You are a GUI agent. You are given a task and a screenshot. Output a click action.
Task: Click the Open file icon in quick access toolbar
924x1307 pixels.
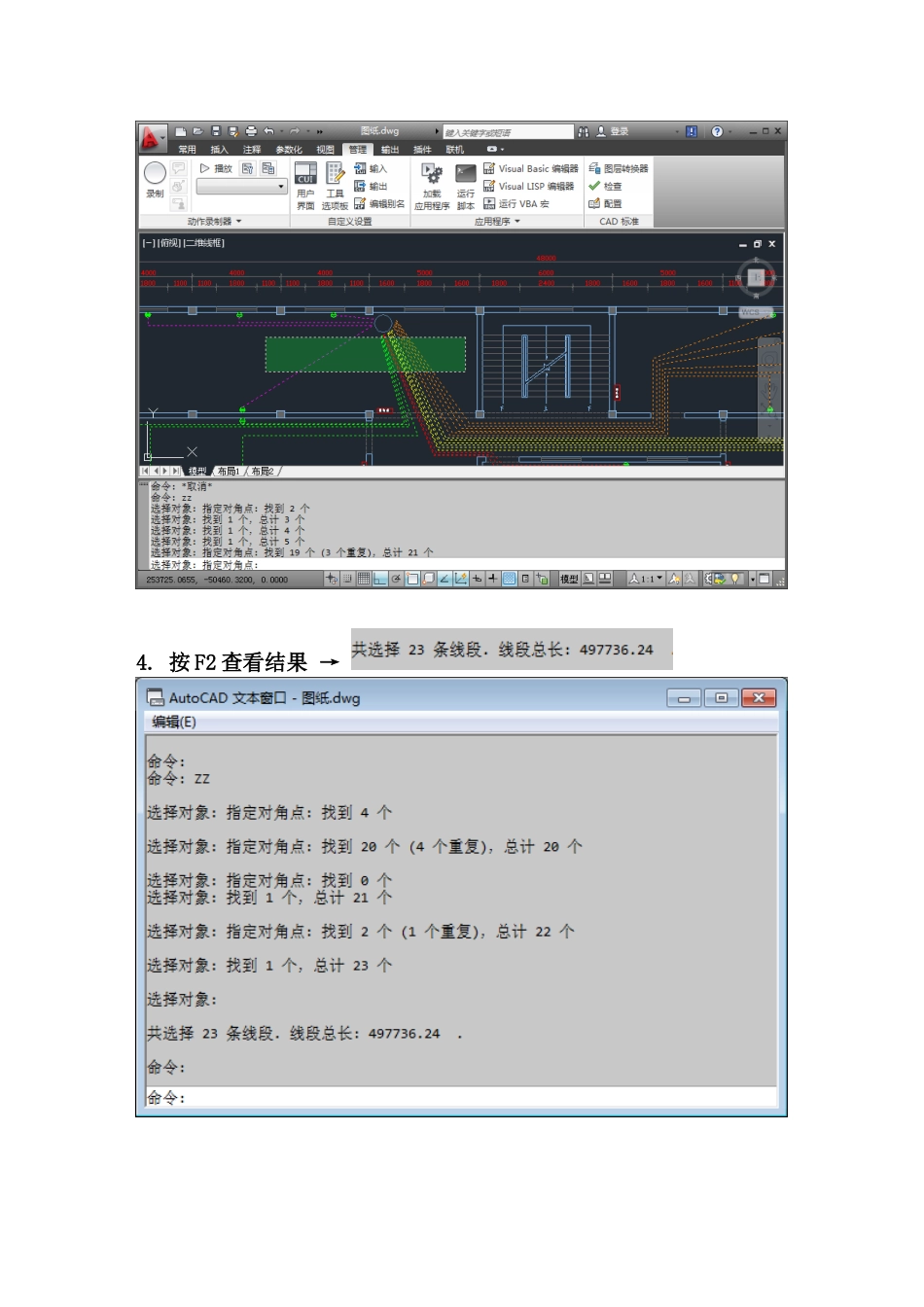coord(198,131)
